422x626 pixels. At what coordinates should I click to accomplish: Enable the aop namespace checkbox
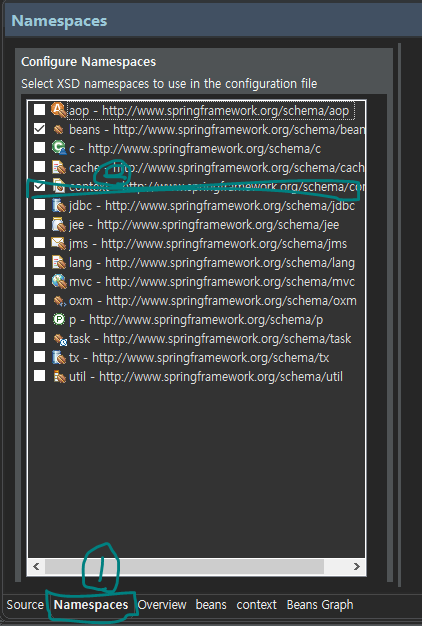[x=39, y=109]
